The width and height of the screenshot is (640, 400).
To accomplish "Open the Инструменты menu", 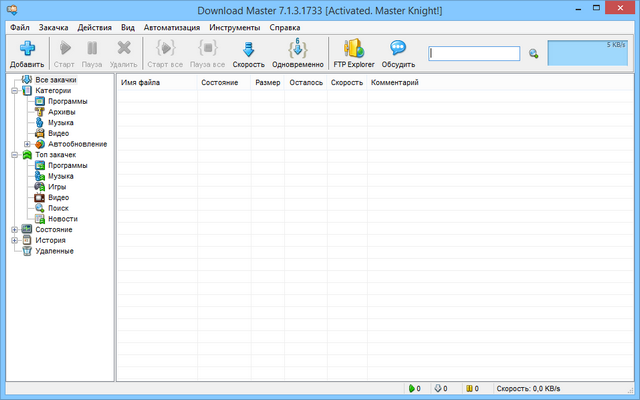I will click(x=233, y=27).
